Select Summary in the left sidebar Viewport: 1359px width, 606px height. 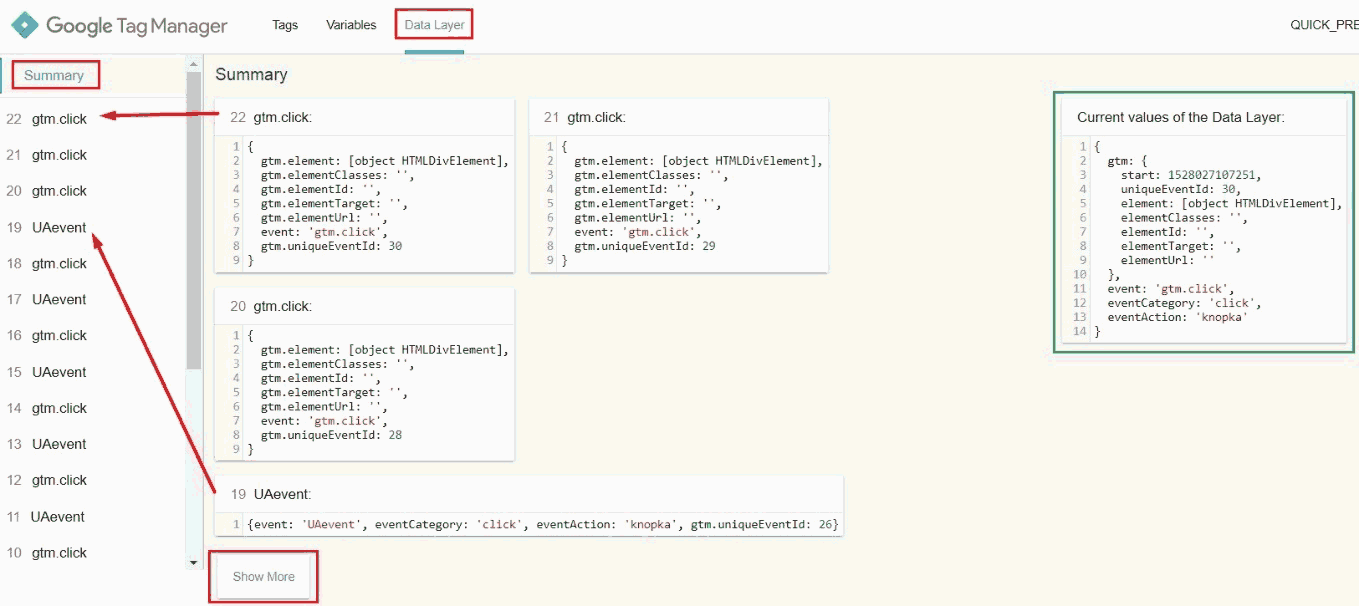click(54, 75)
